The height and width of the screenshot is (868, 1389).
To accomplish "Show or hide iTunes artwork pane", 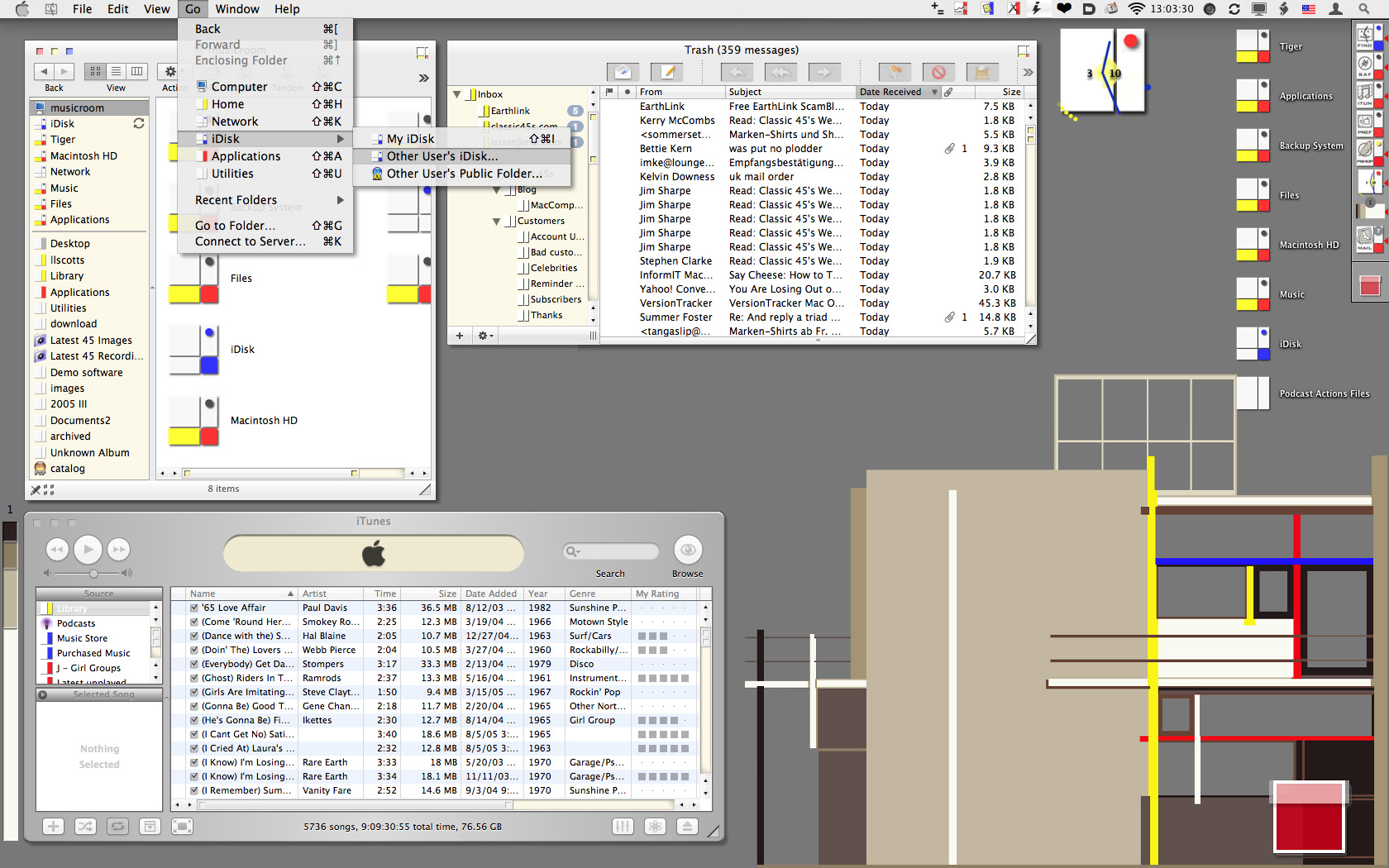I will tap(150, 826).
